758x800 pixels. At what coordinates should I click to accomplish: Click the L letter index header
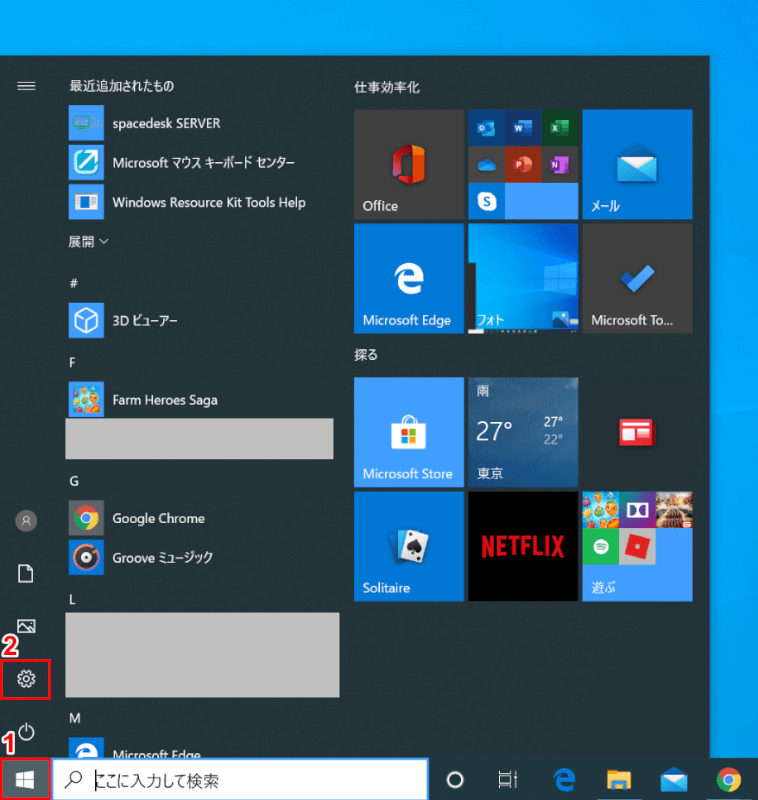click(x=72, y=599)
